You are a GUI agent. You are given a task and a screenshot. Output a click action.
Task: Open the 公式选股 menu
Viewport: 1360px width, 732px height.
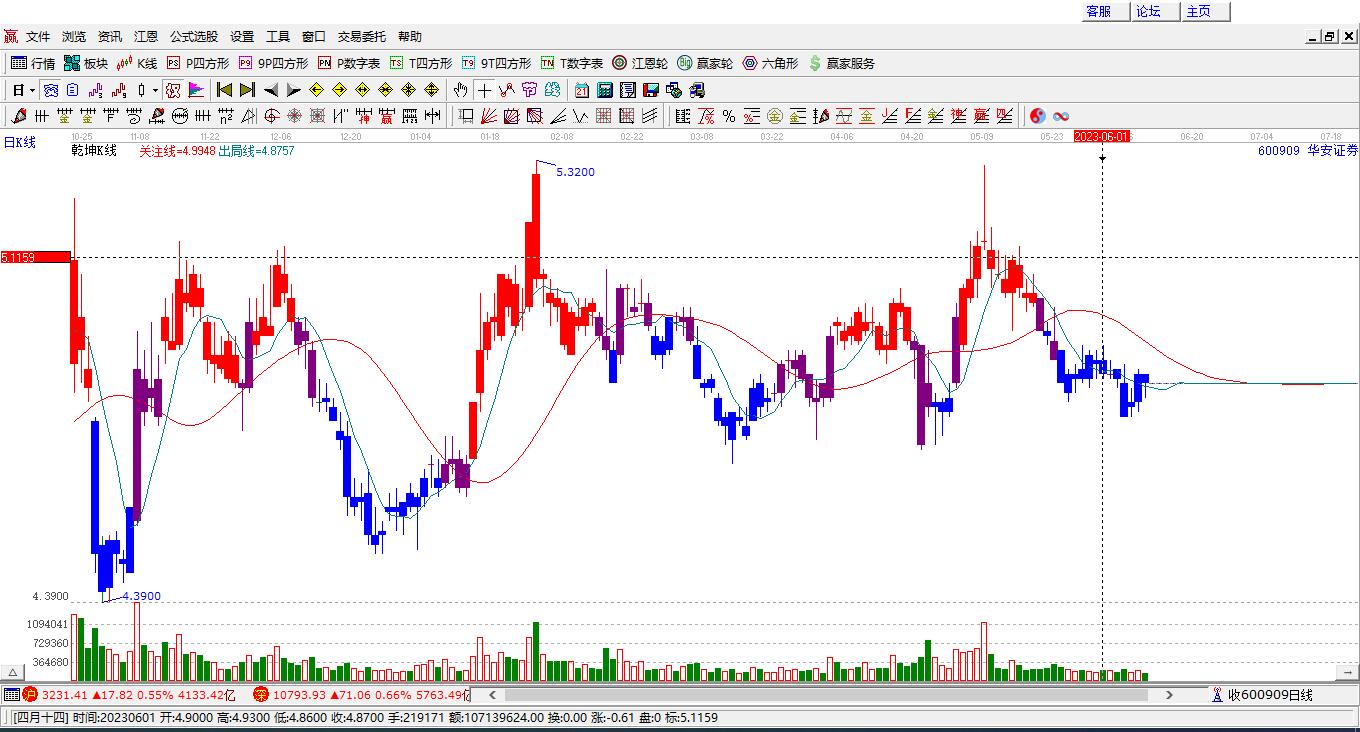pyautogui.click(x=194, y=37)
